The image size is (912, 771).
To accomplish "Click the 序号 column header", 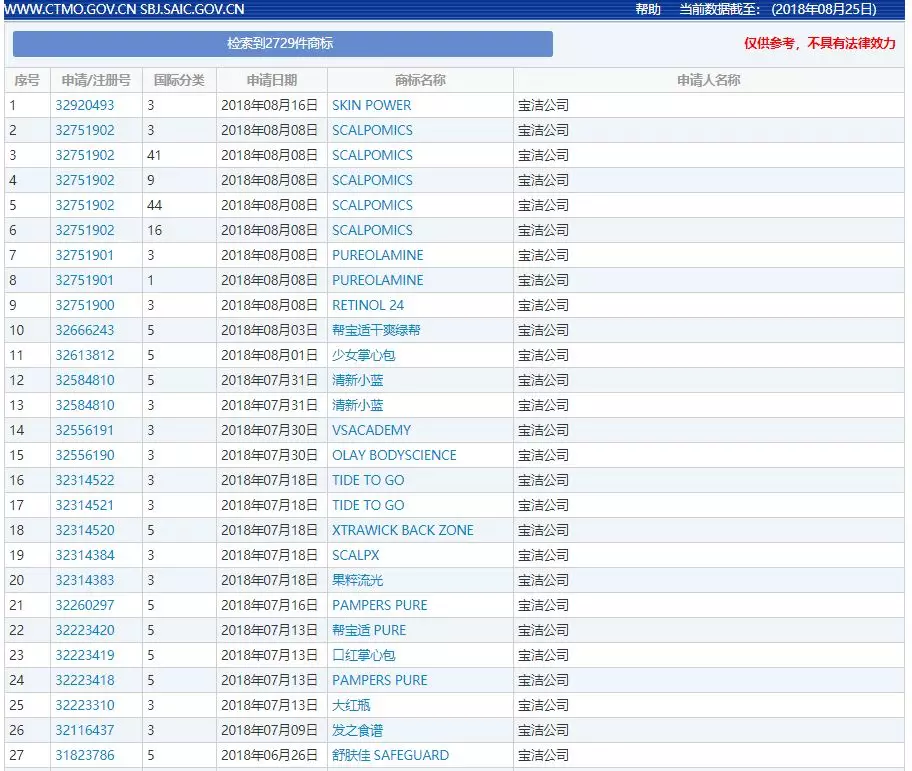I will [27, 80].
